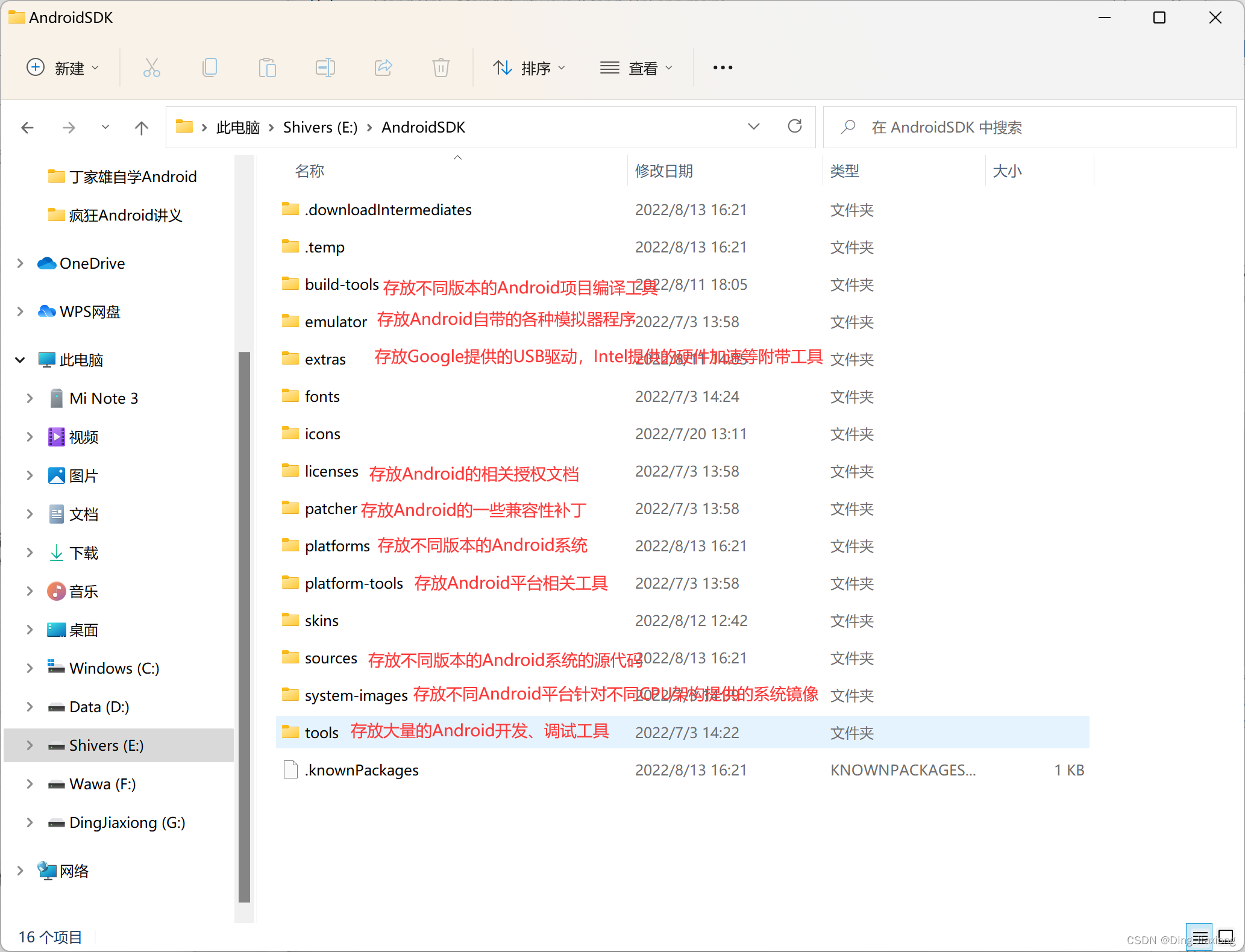Select 丁家雄自学Android in navigation pane
Image resolution: width=1245 pixels, height=952 pixels.
(x=123, y=177)
